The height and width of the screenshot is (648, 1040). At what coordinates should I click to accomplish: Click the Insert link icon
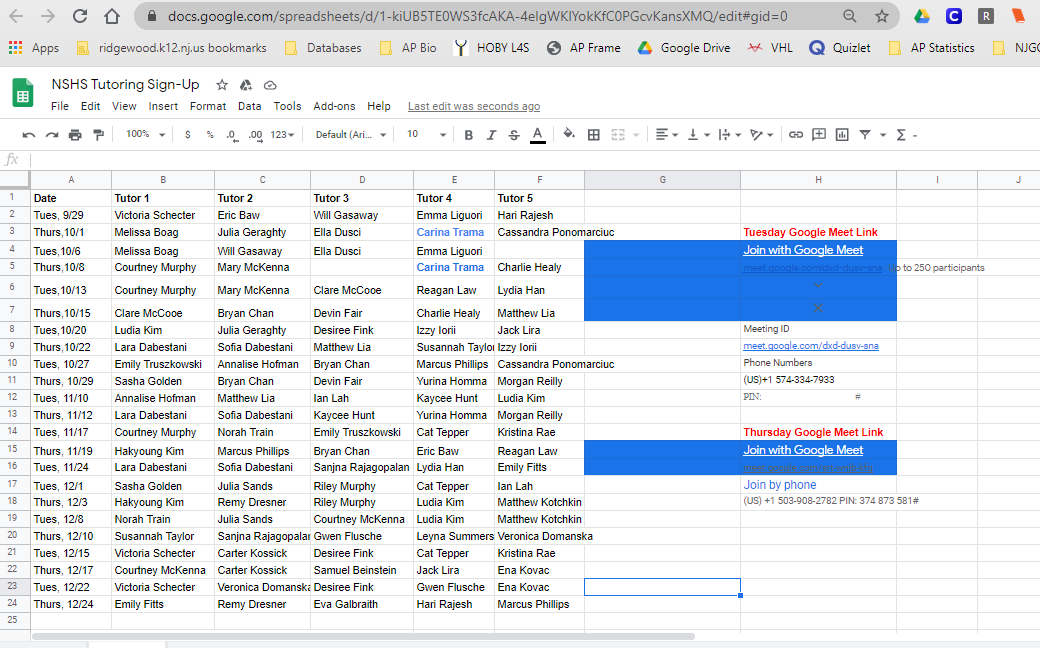796,135
